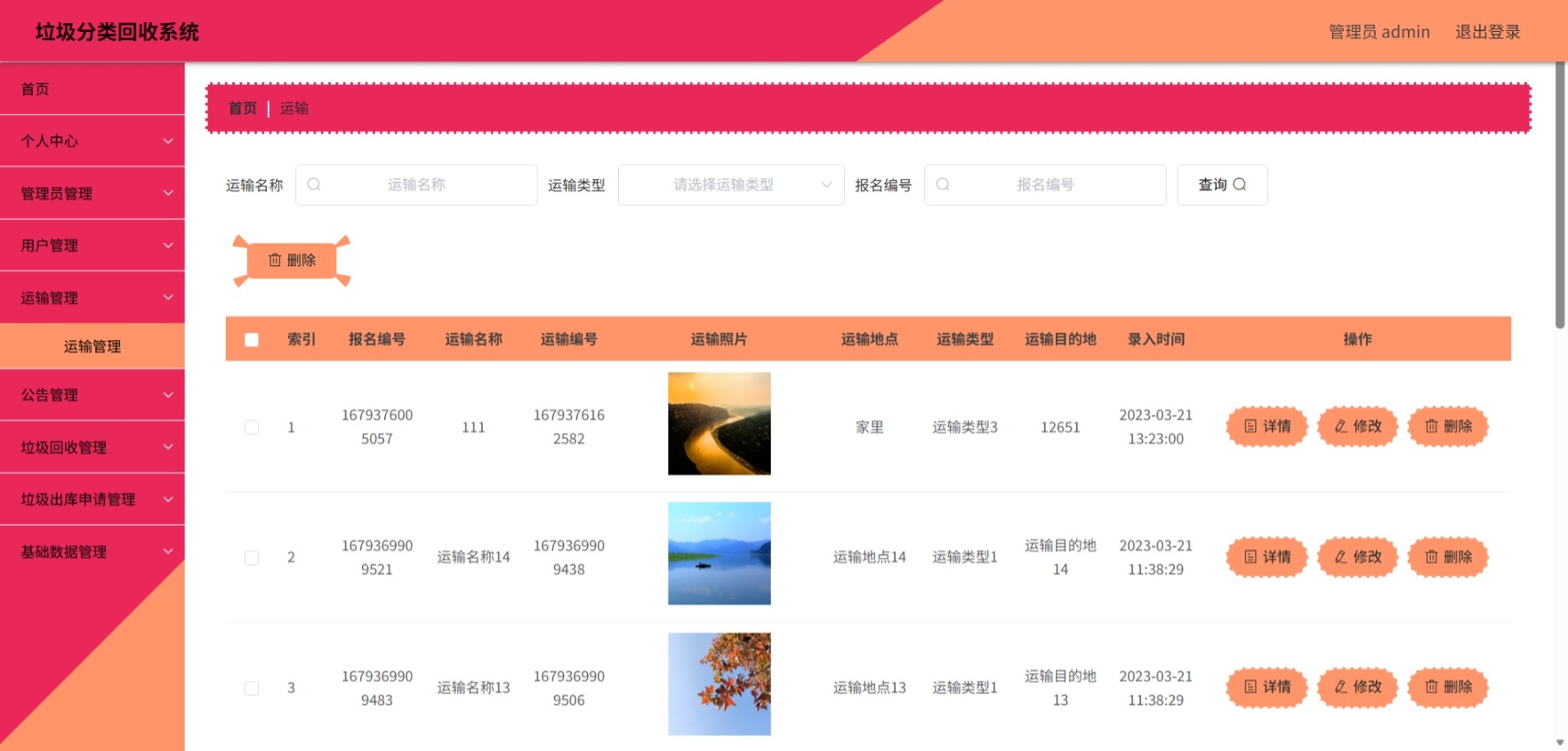Open the autumn leaves photo thumbnail
This screenshot has height=751, width=1568.
720,684
